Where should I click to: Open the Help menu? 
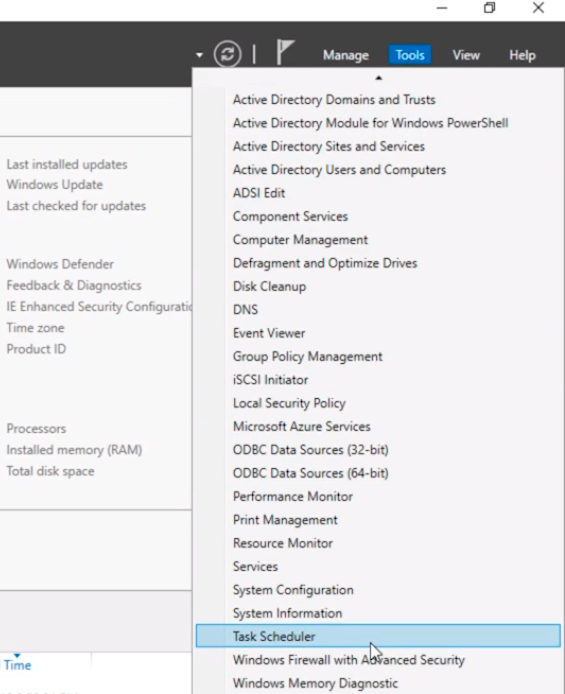[x=522, y=55]
